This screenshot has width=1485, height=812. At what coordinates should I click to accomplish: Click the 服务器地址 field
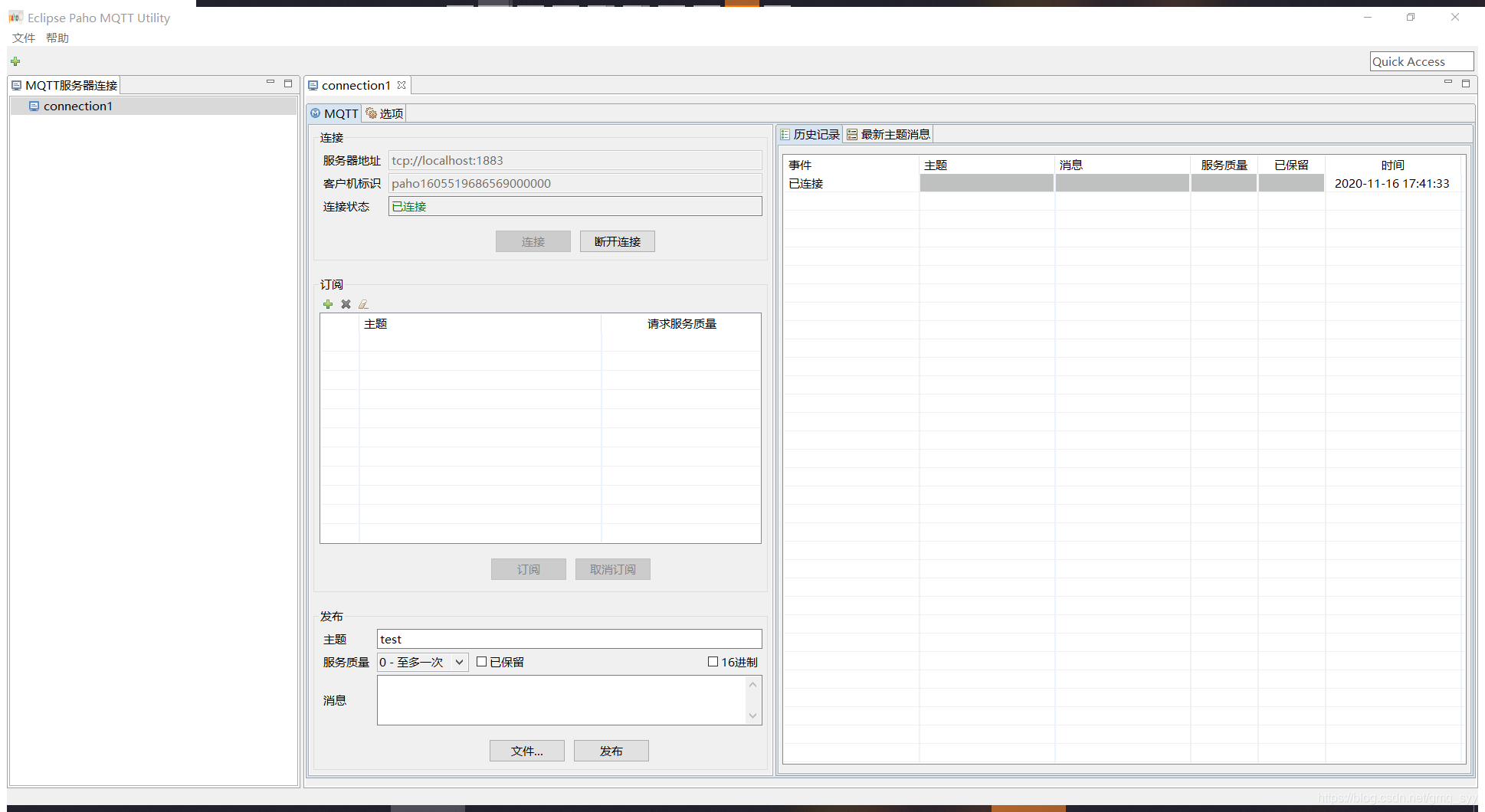click(575, 160)
